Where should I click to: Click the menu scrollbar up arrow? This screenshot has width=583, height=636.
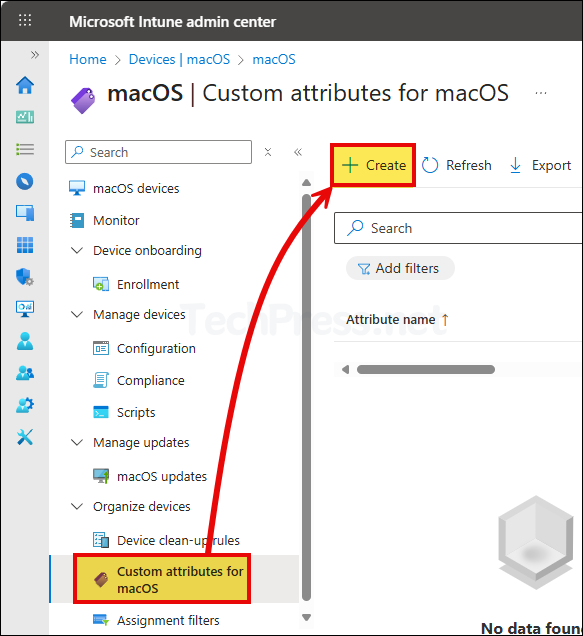307,183
